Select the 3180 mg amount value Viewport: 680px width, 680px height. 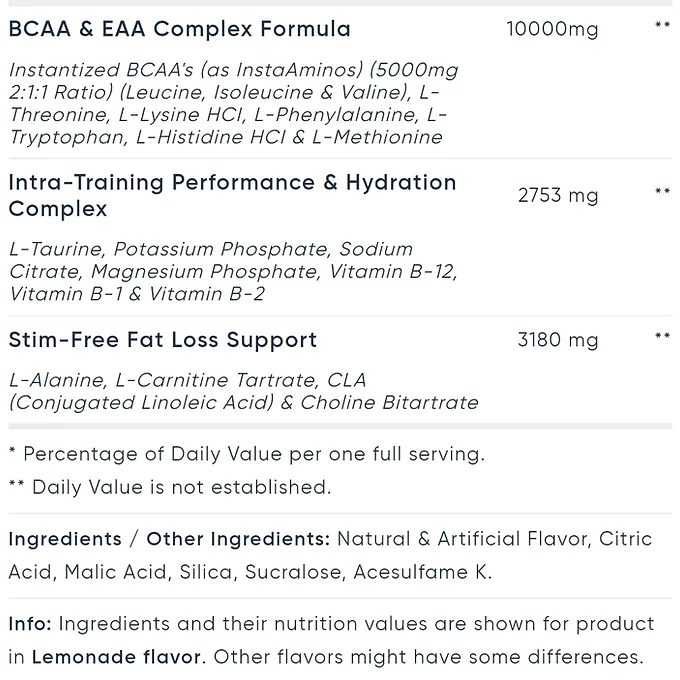point(558,340)
